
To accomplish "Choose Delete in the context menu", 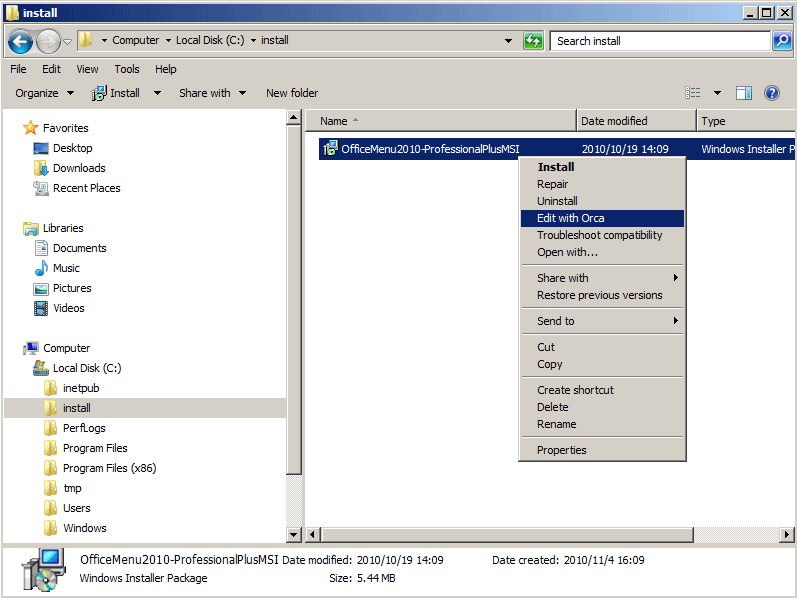I will tap(602, 407).
